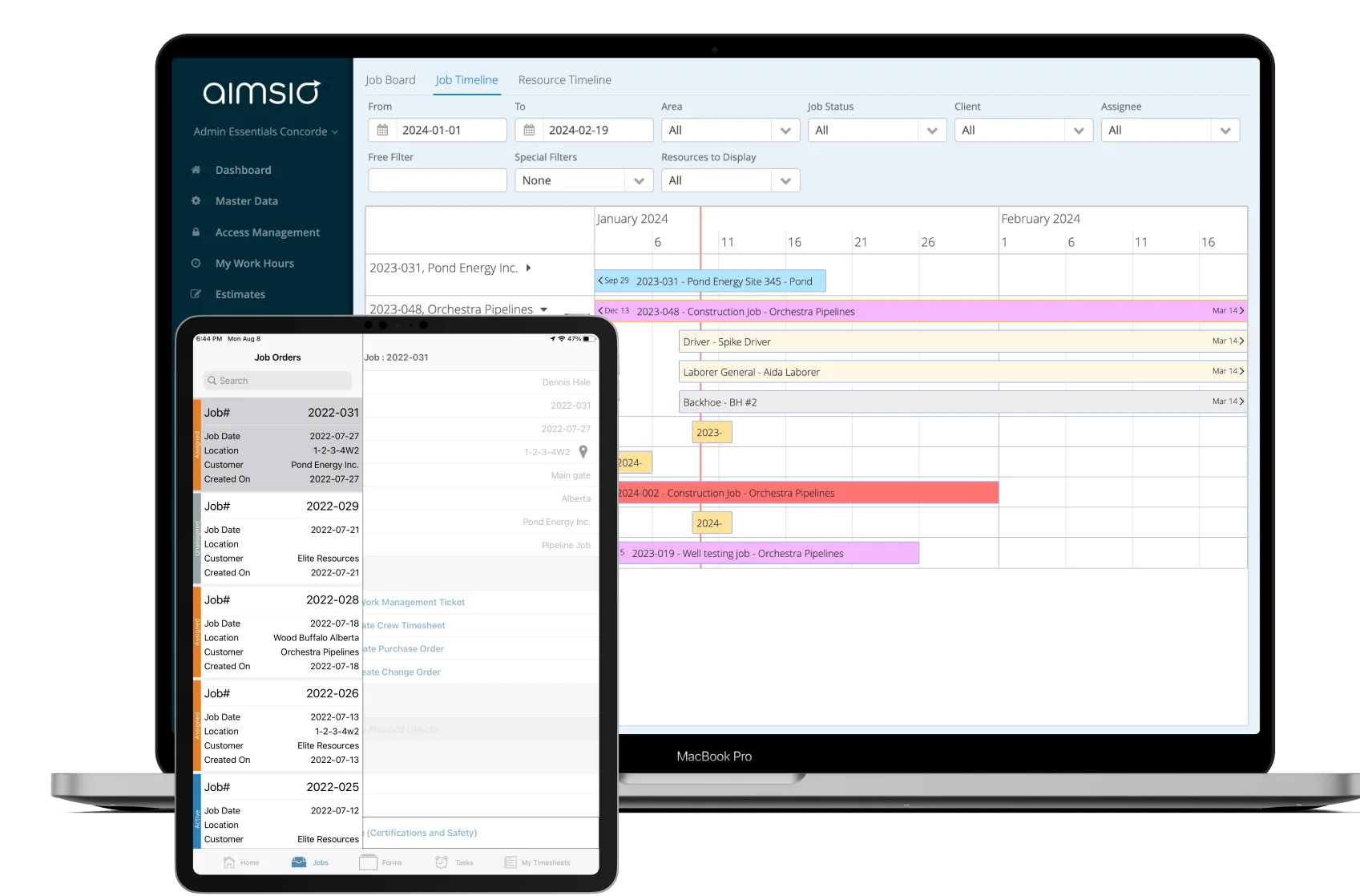The width and height of the screenshot is (1360, 896).
Task: Switch to Resource Timeline tab
Action: click(564, 80)
